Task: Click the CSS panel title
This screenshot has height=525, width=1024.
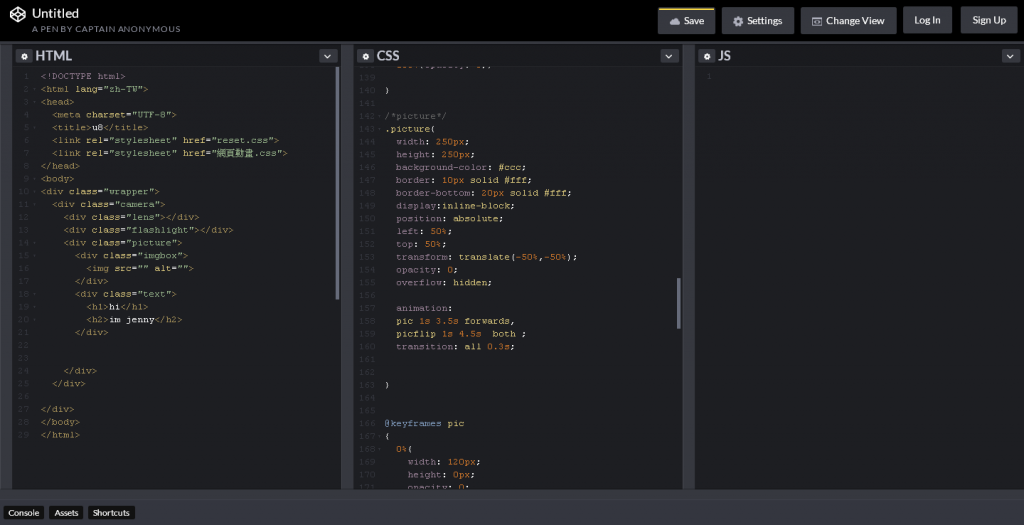Action: 388,56
